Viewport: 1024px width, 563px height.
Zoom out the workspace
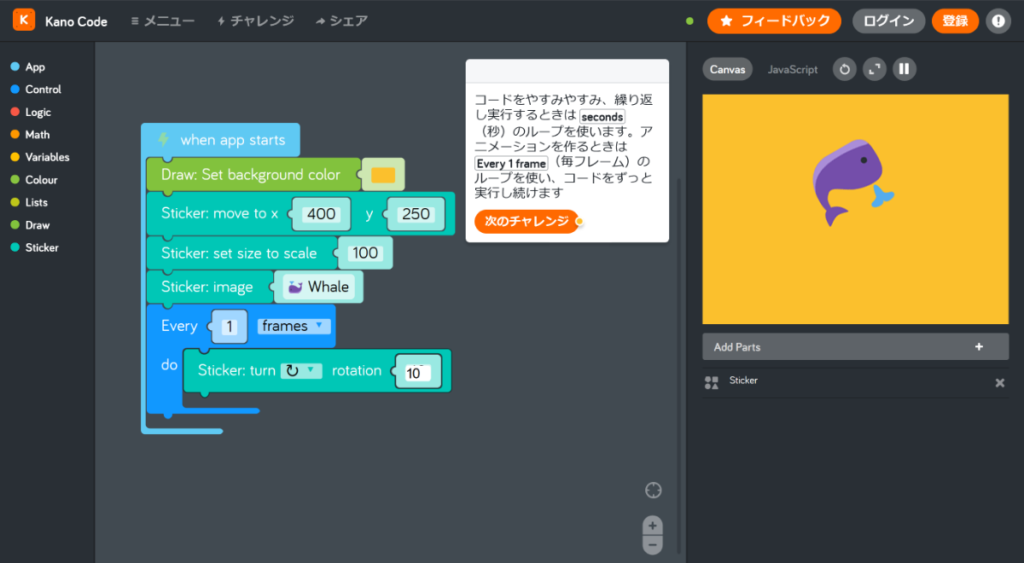652,545
